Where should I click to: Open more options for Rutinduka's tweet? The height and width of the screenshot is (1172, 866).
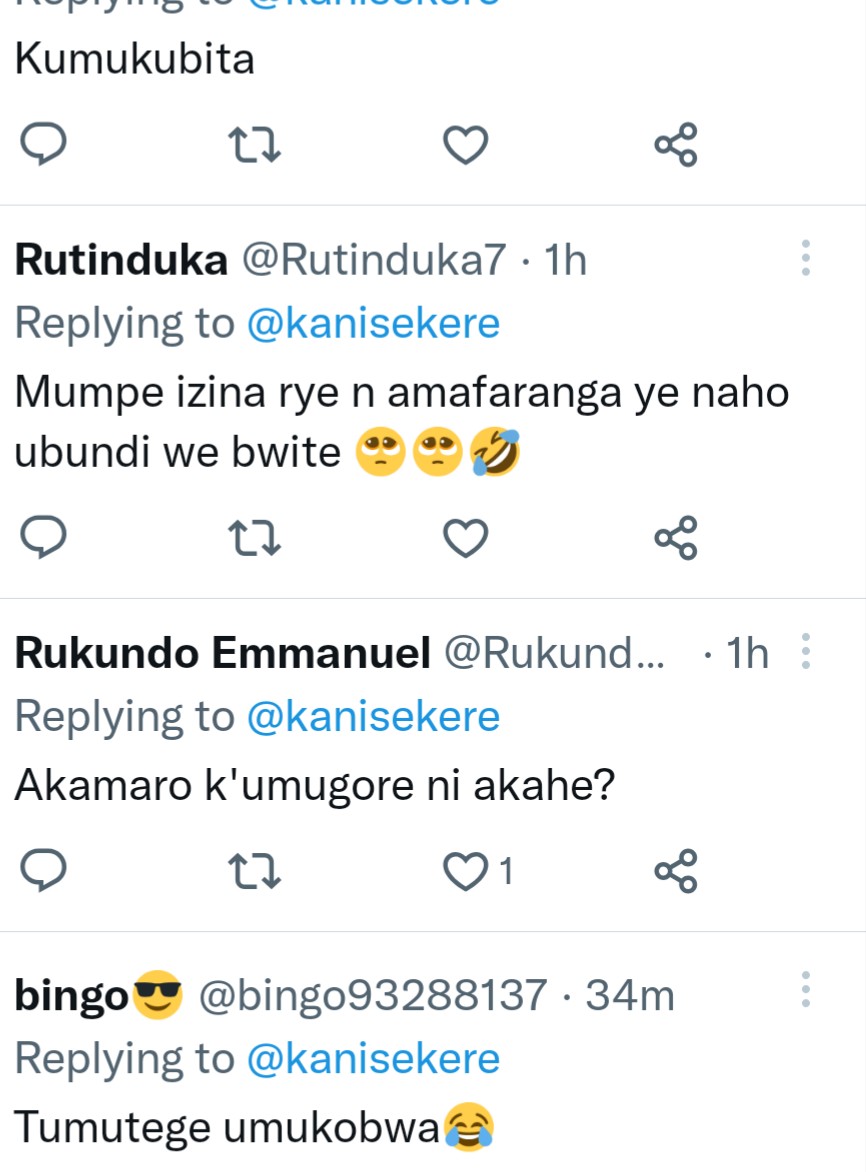click(806, 259)
